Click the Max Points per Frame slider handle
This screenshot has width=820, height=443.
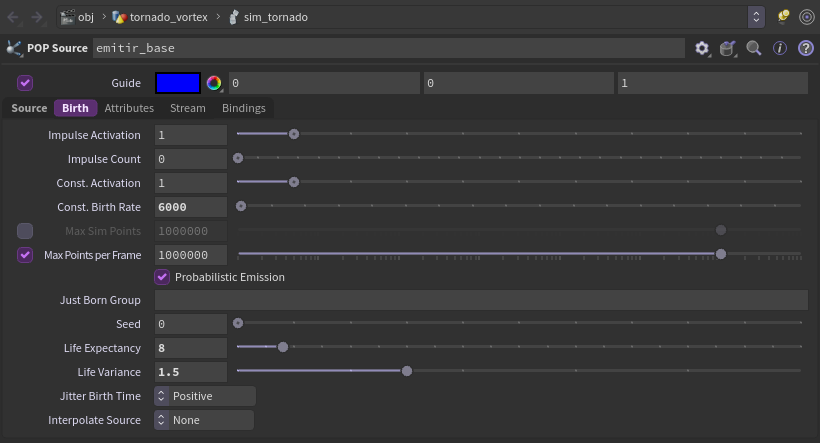click(721, 254)
